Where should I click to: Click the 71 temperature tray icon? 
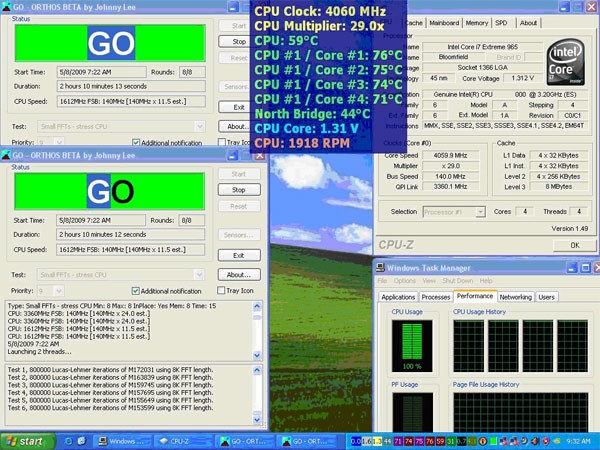pos(398,442)
